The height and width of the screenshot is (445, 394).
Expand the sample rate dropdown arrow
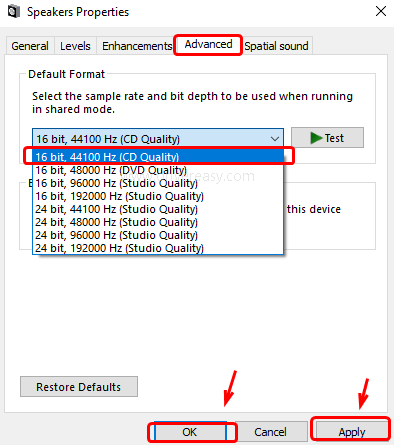coord(275,139)
